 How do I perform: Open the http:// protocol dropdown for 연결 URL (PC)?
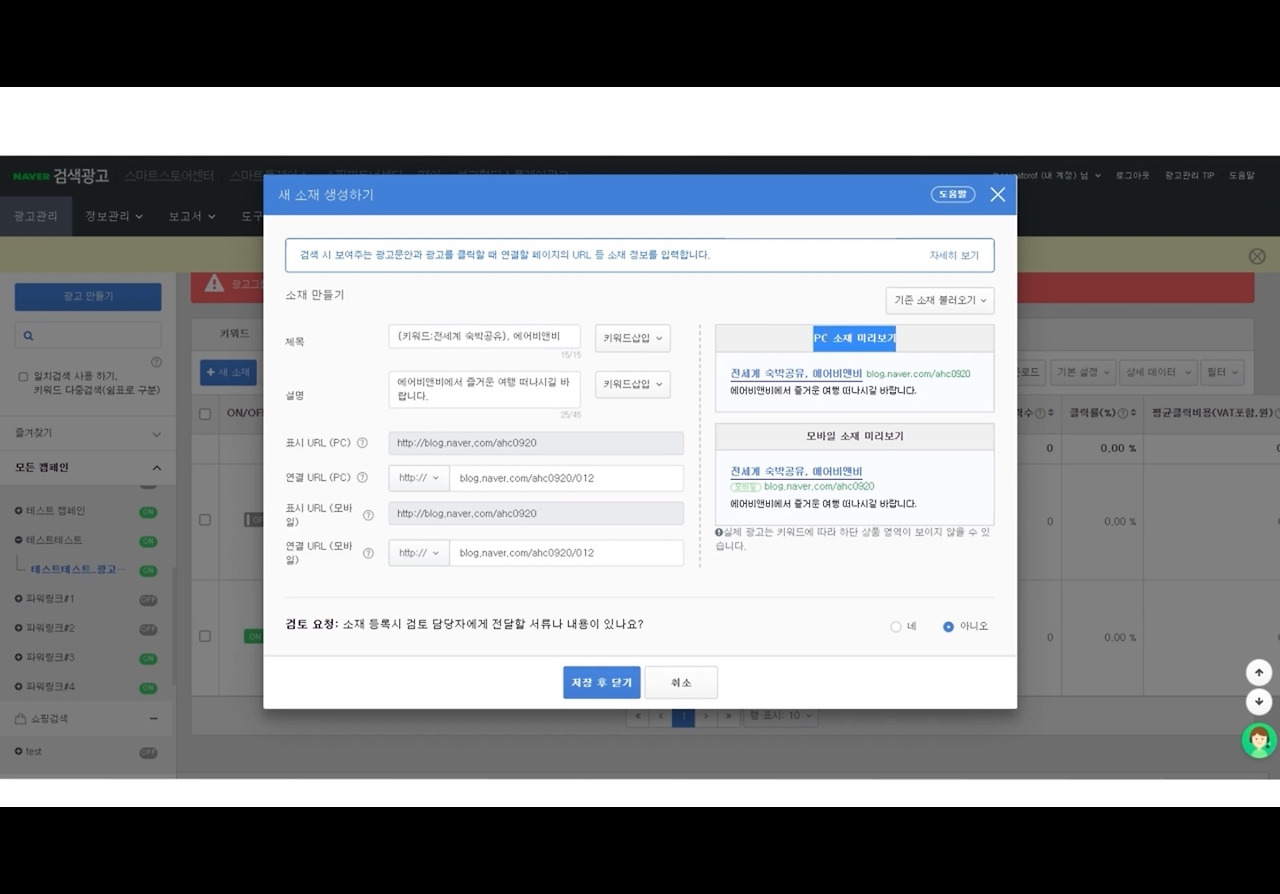419,478
